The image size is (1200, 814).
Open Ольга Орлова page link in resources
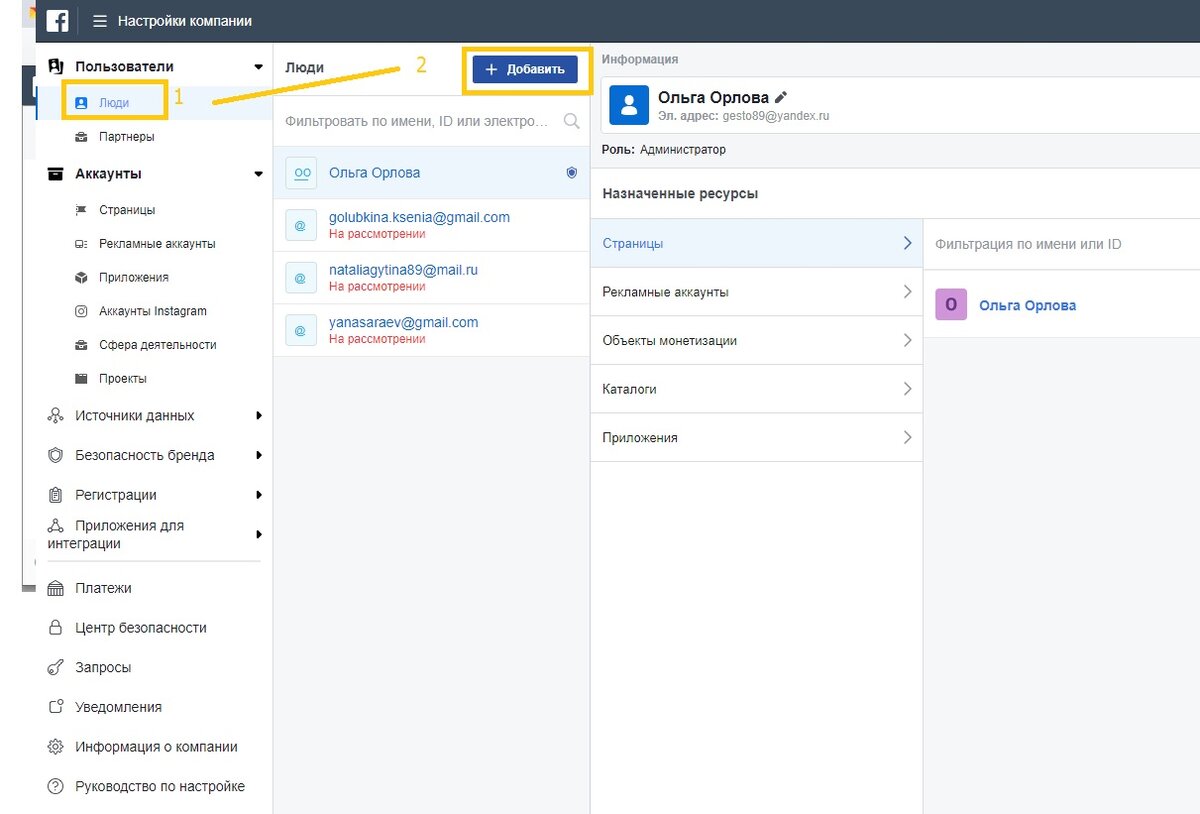coord(1028,306)
